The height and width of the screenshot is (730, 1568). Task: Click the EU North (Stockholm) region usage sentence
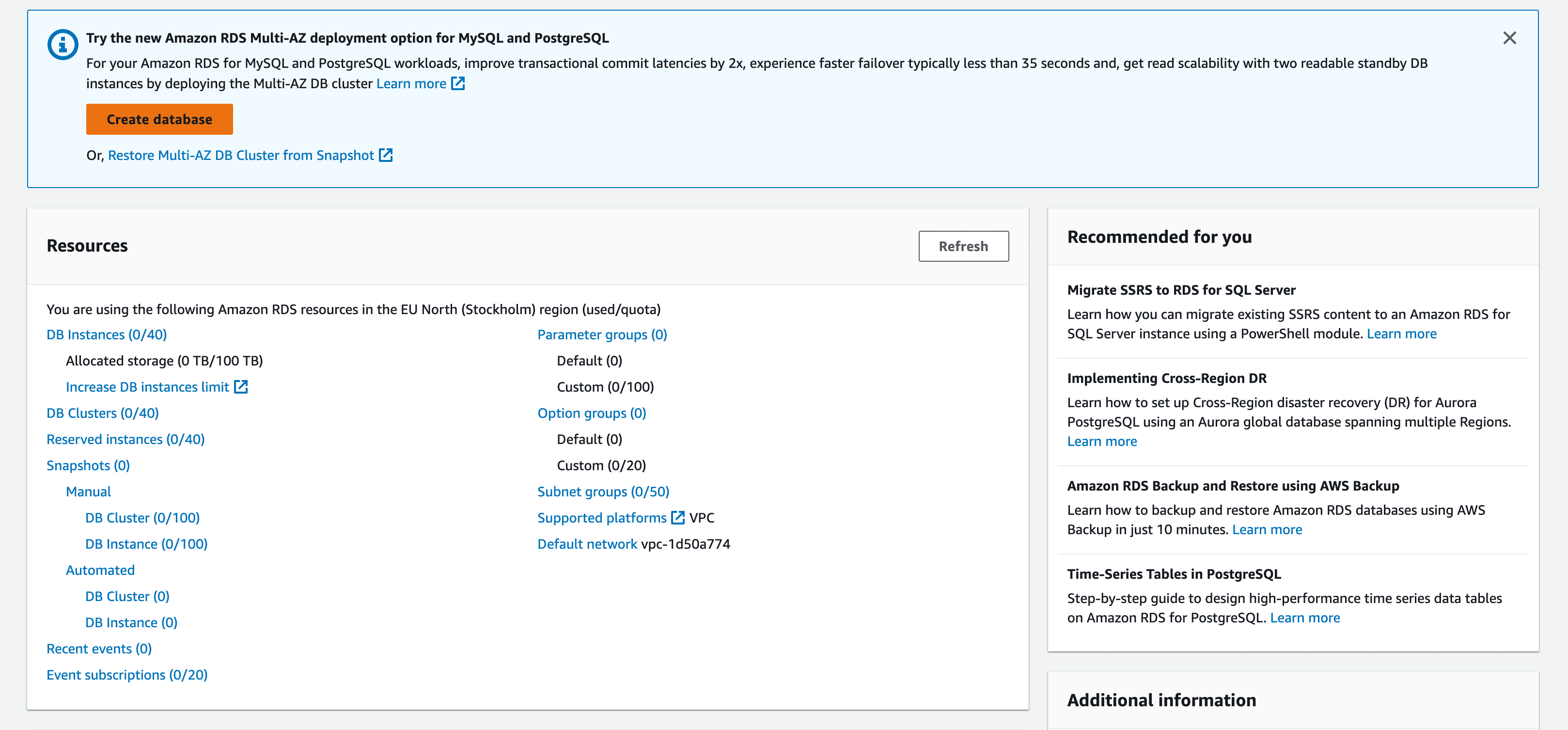coord(354,309)
